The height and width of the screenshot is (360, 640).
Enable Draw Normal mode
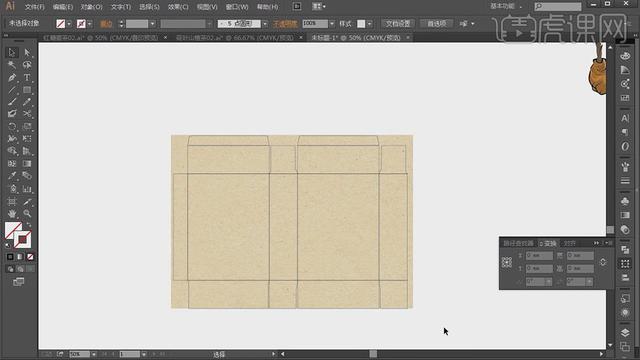click(x=10, y=269)
